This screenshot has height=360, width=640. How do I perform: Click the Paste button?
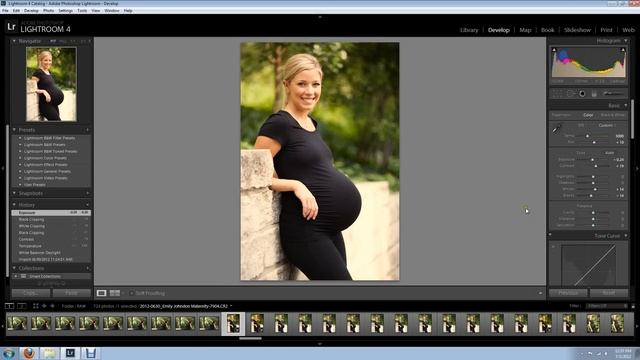click(x=71, y=293)
